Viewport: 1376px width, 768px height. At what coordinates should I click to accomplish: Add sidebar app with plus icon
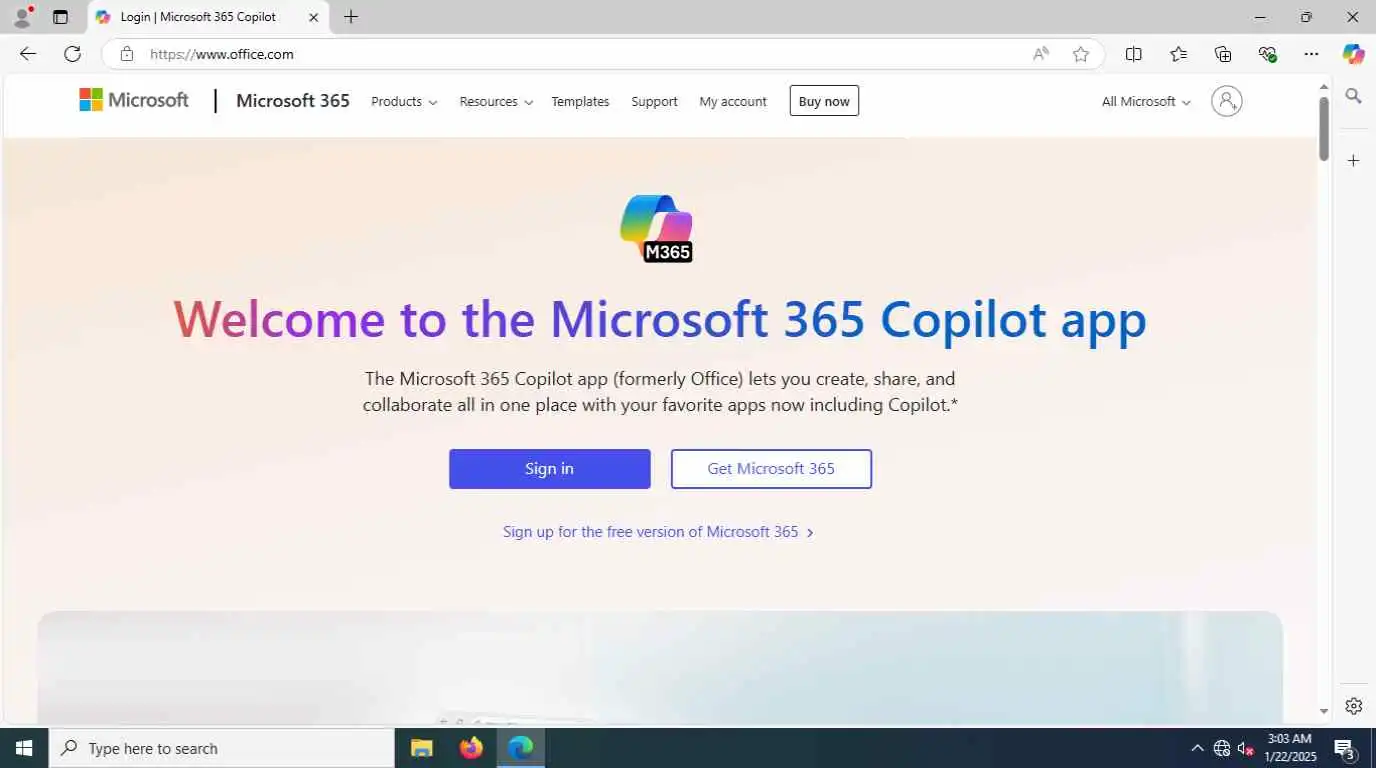coord(1354,160)
